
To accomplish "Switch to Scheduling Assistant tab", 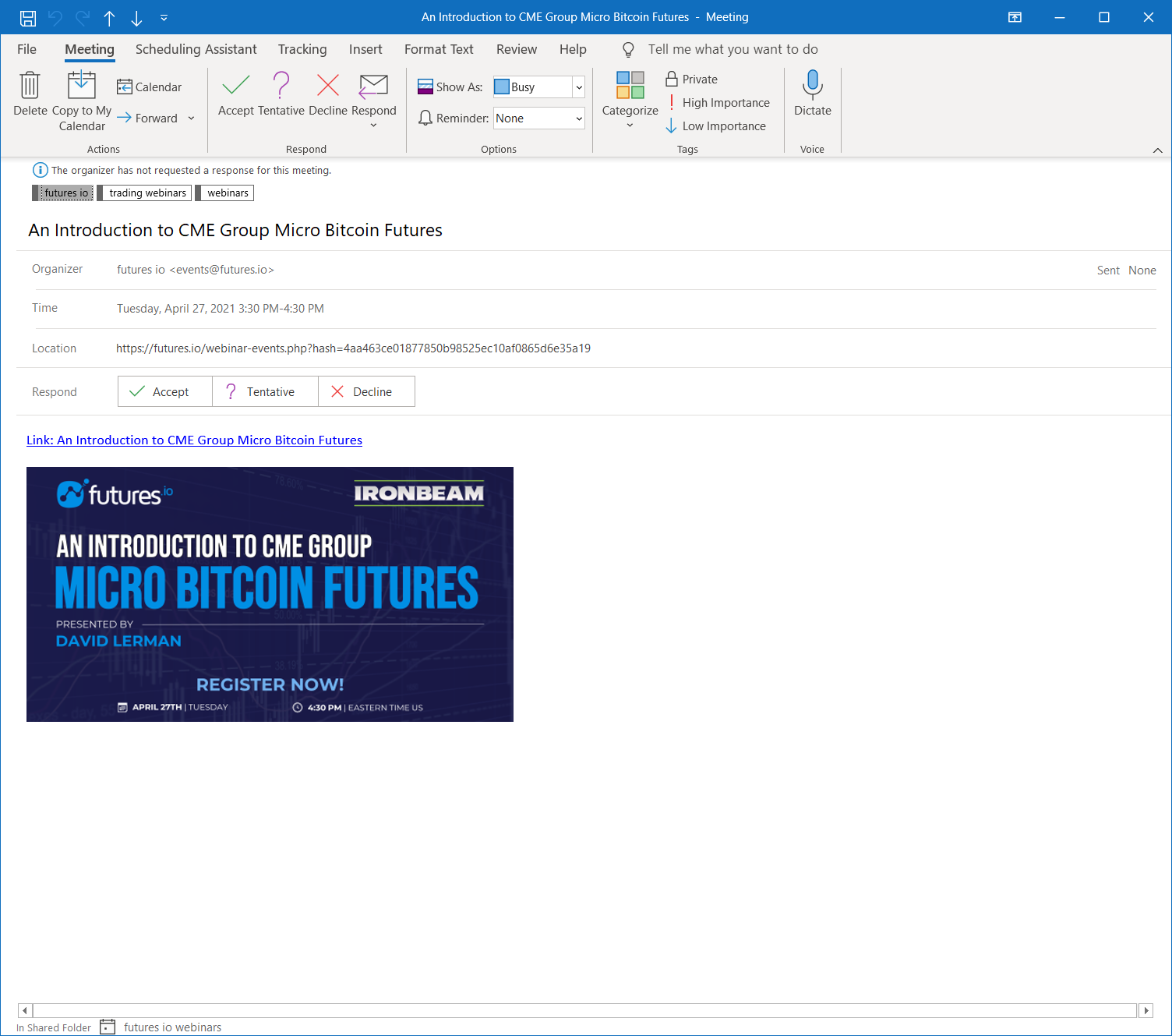I will click(x=196, y=49).
